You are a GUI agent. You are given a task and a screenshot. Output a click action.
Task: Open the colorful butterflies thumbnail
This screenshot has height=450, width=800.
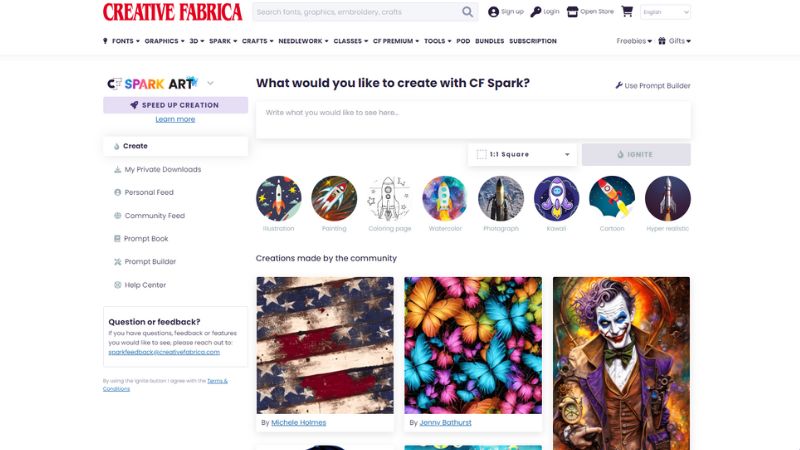[473, 345]
